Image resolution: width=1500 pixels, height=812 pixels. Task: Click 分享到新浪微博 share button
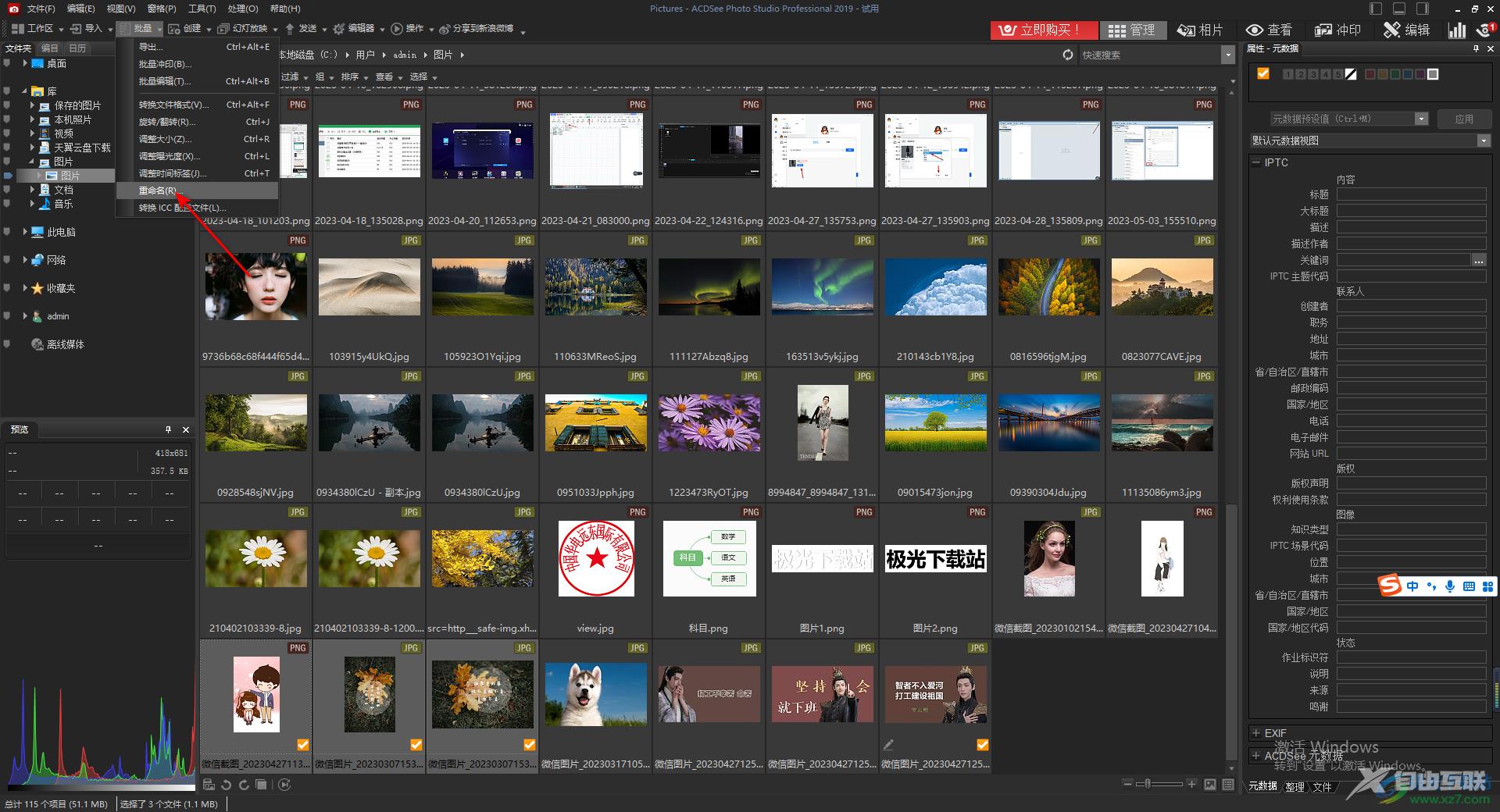point(476,29)
